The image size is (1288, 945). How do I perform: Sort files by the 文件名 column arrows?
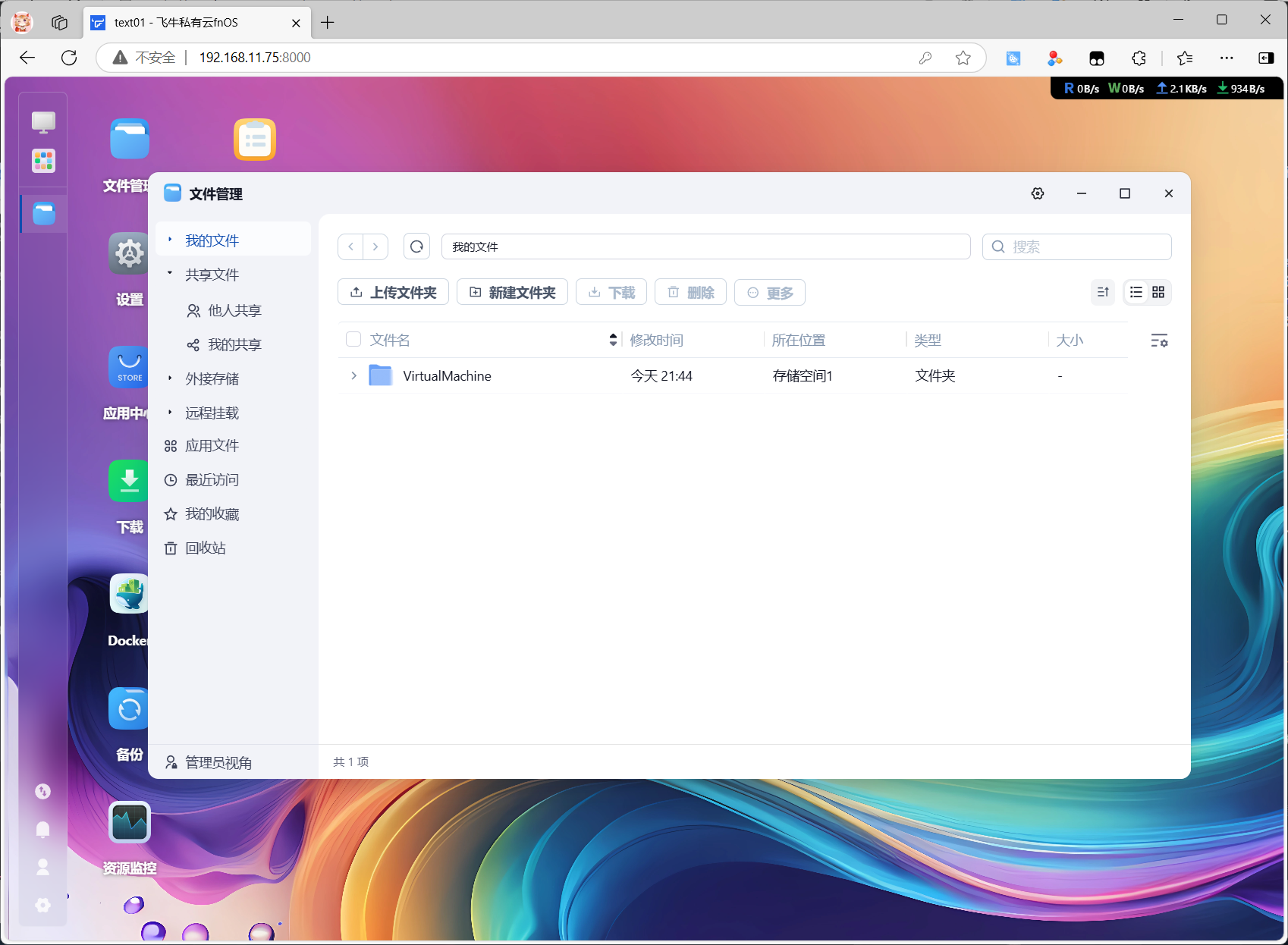[613, 340]
